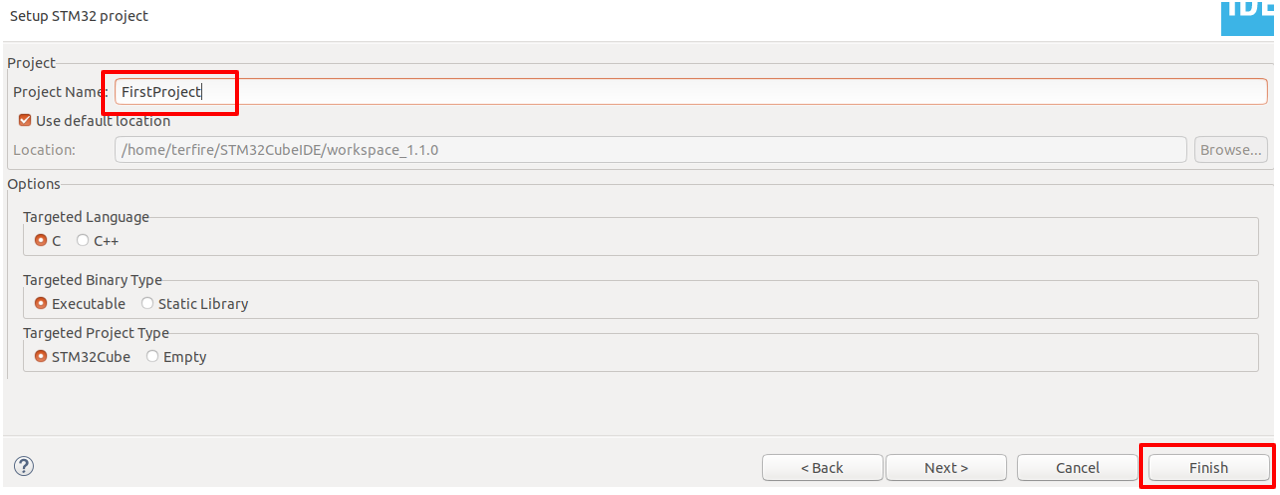The image size is (1280, 495).
Task: Click the Location path field
Action: pos(650,150)
